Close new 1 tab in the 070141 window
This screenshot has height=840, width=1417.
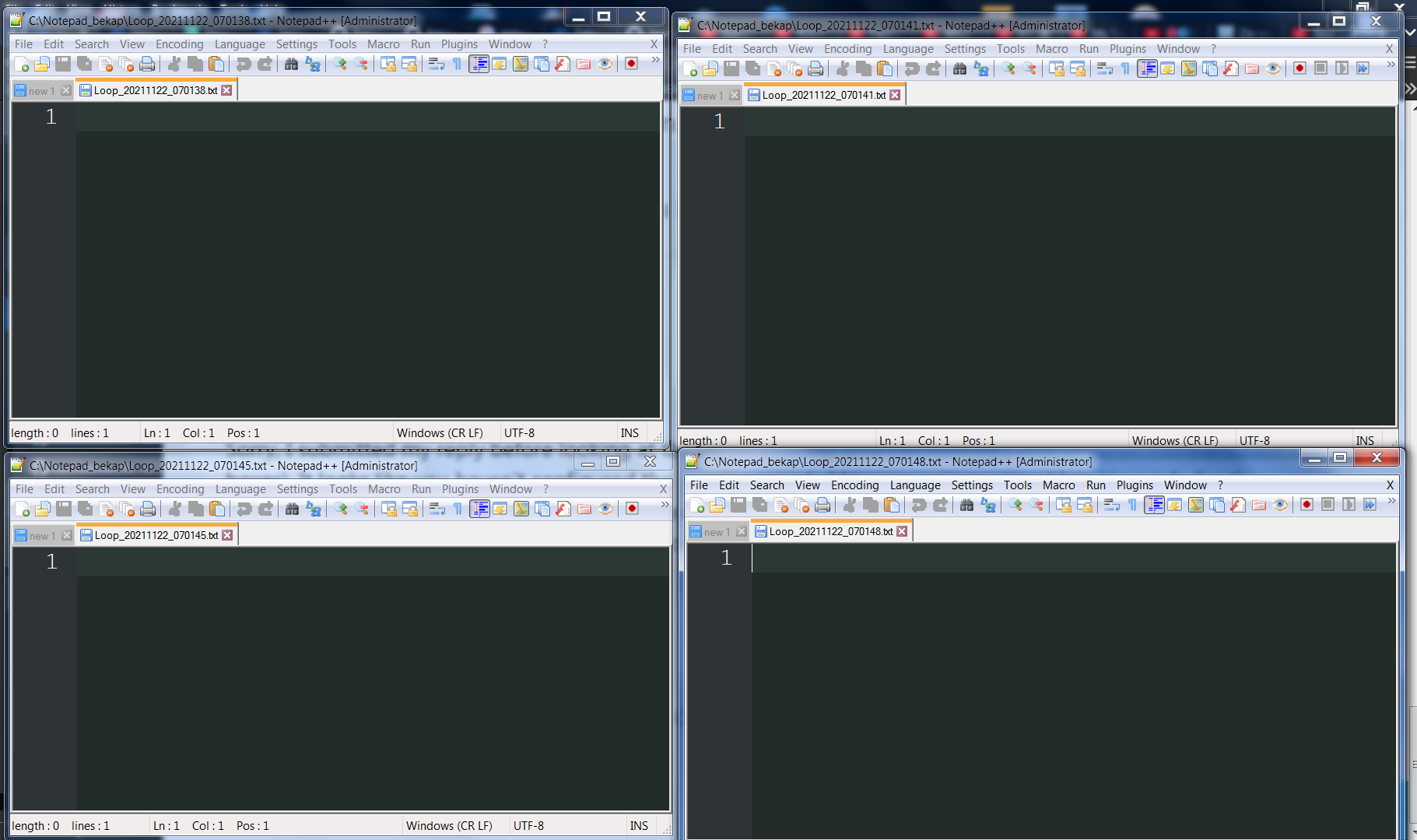[735, 96]
